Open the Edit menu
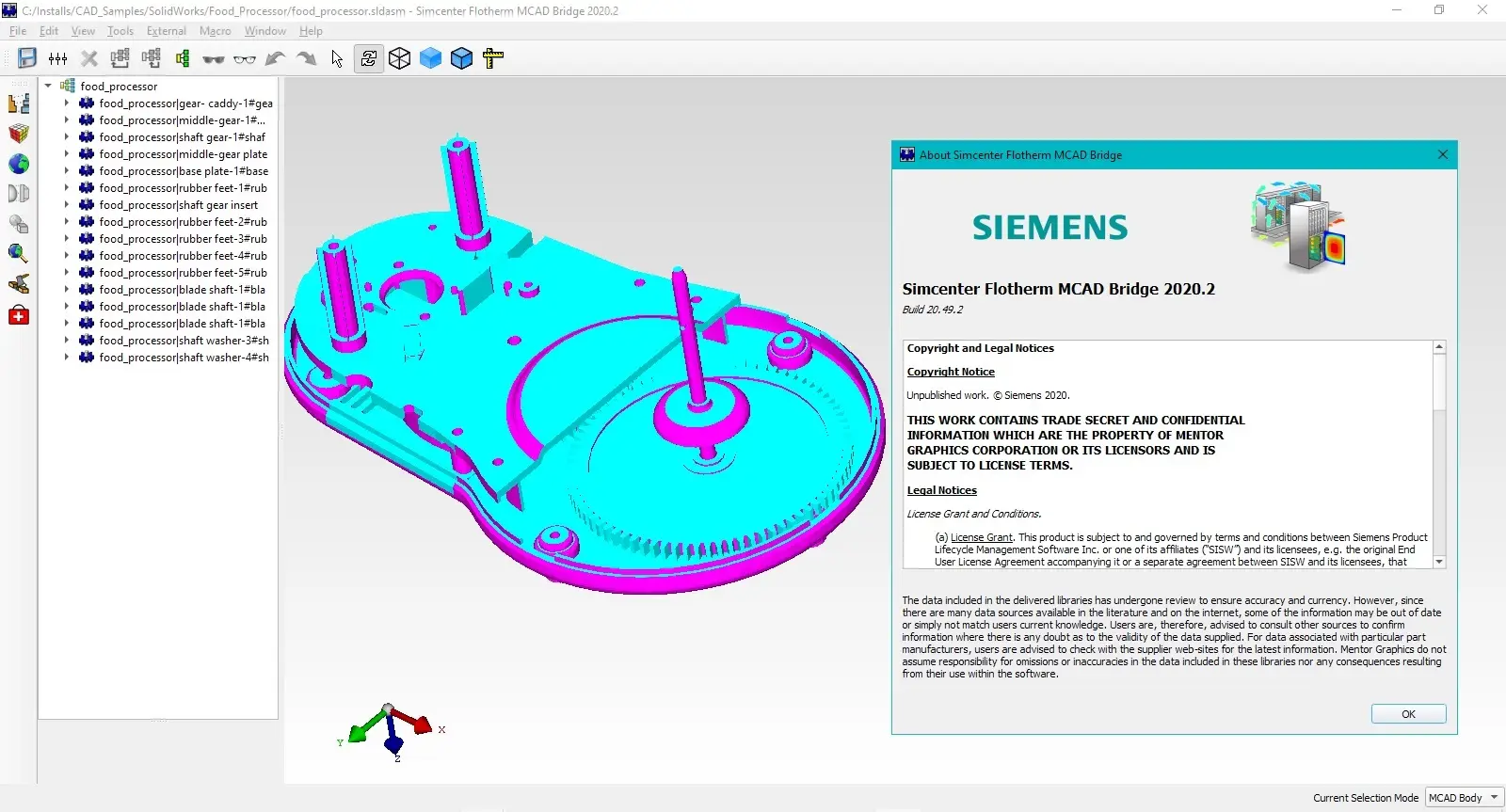This screenshot has height=812, width=1506. (x=49, y=31)
